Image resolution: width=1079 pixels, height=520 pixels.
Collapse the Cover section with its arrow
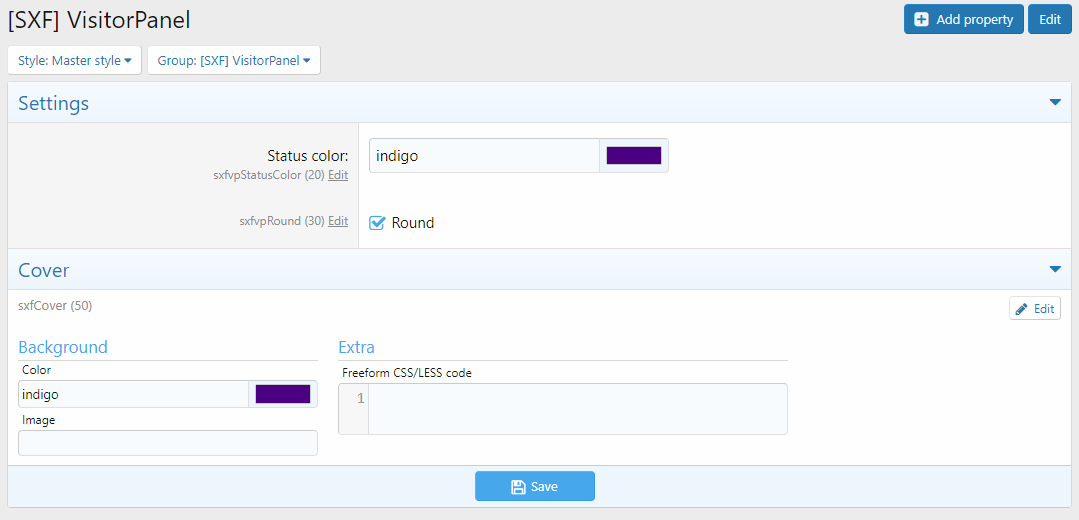(1054, 269)
